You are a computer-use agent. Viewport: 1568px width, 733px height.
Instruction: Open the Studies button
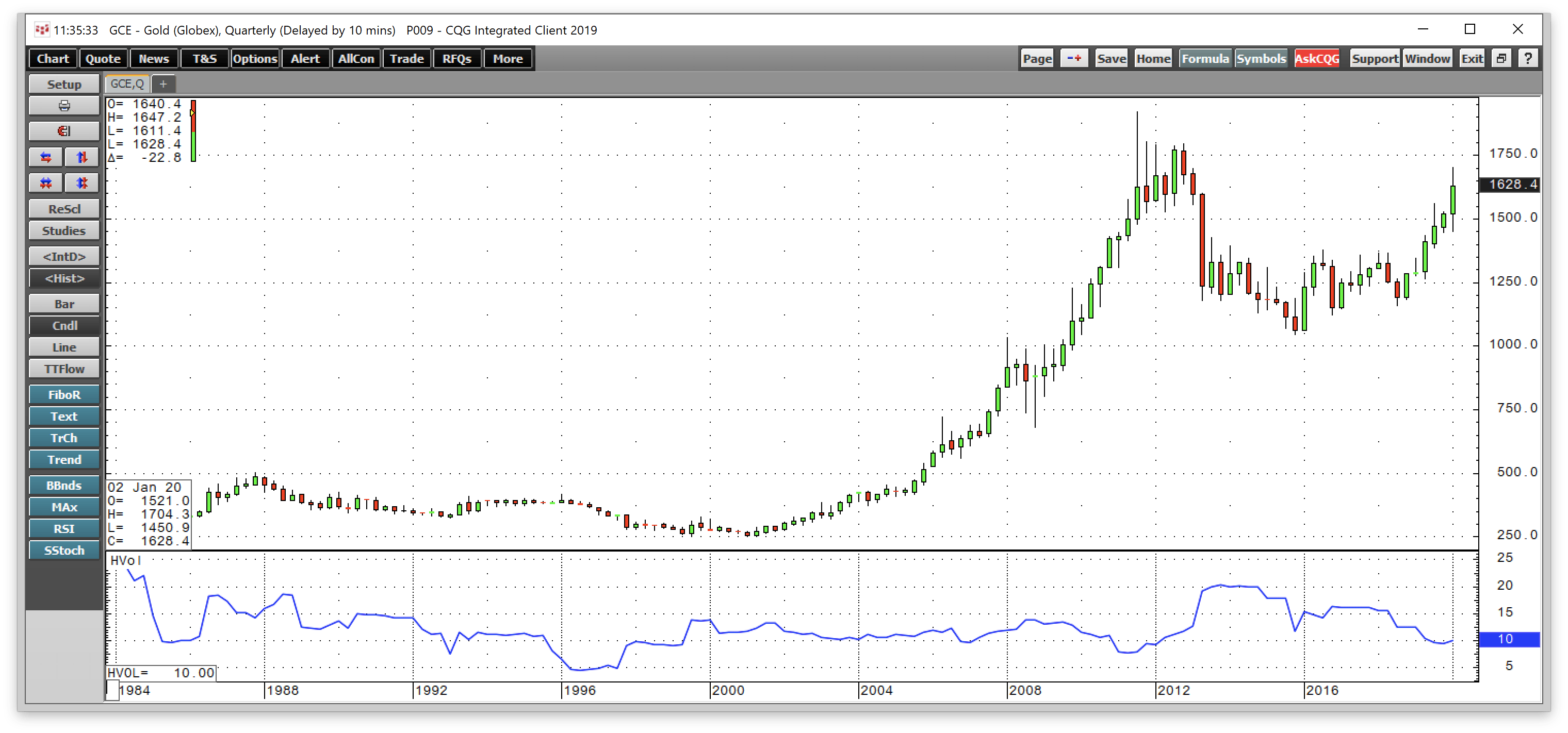coord(64,230)
